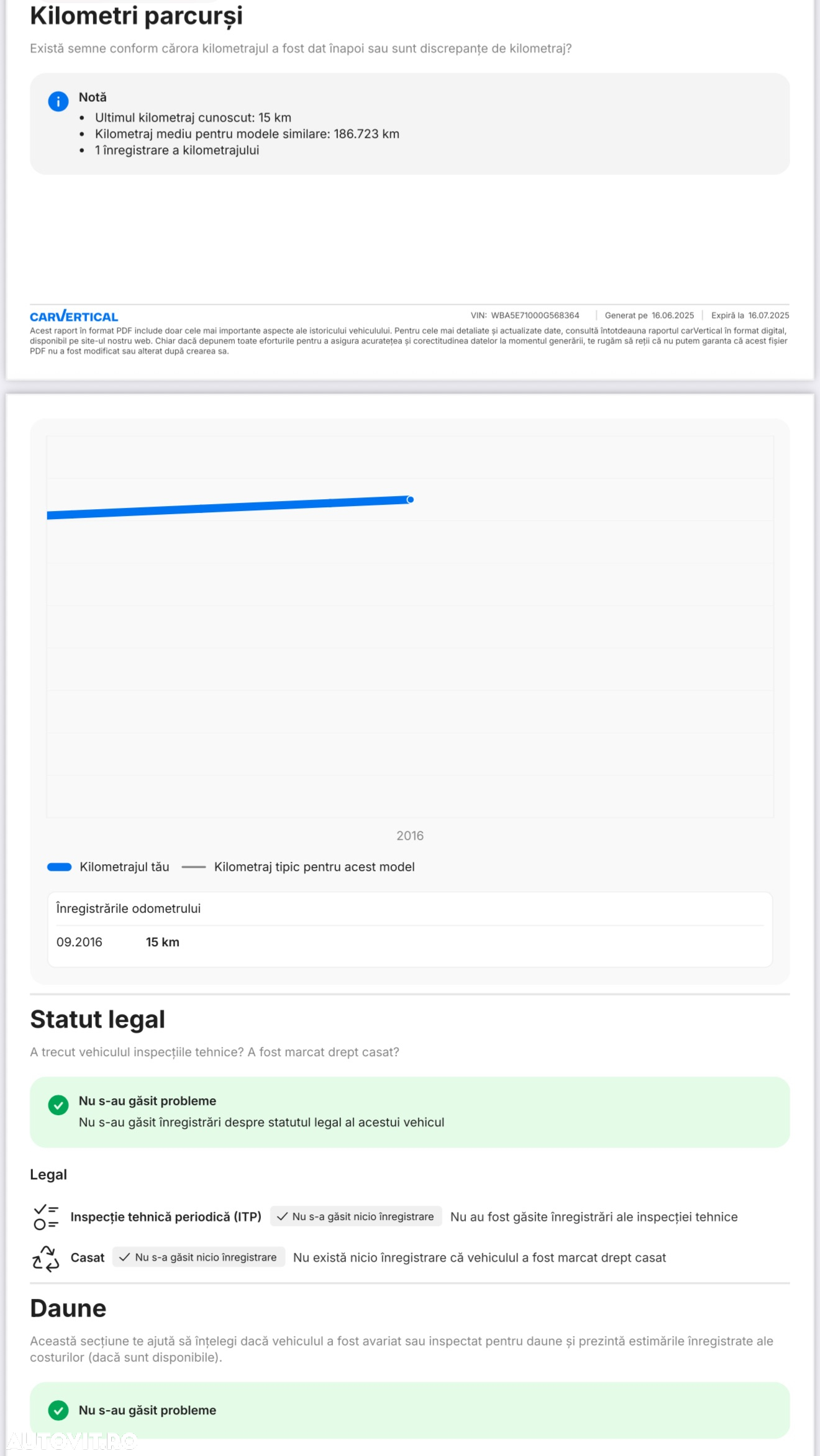Click the VIN number in report footer
The image size is (820, 1456).
point(535,315)
